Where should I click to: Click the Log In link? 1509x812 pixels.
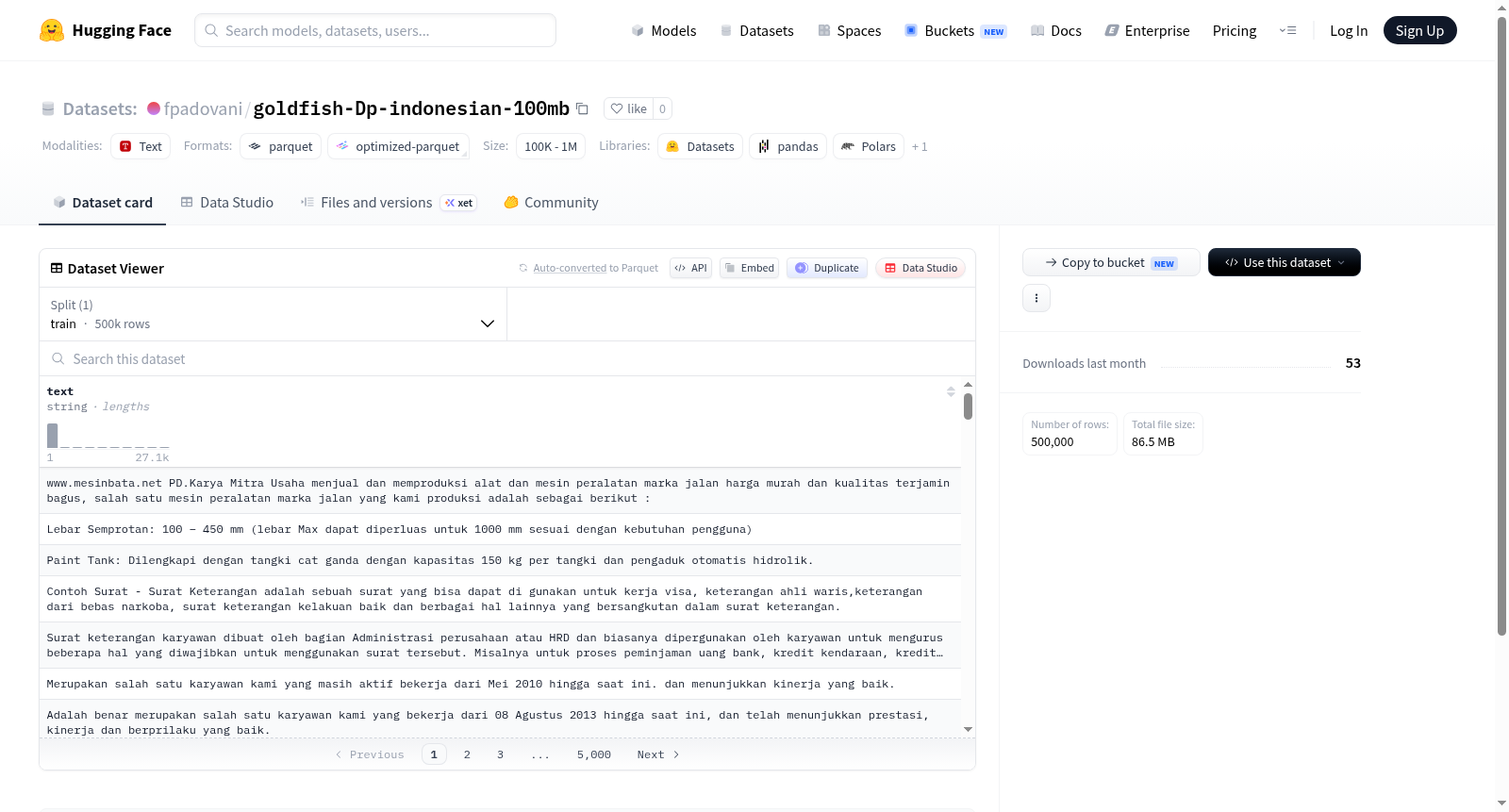point(1349,31)
